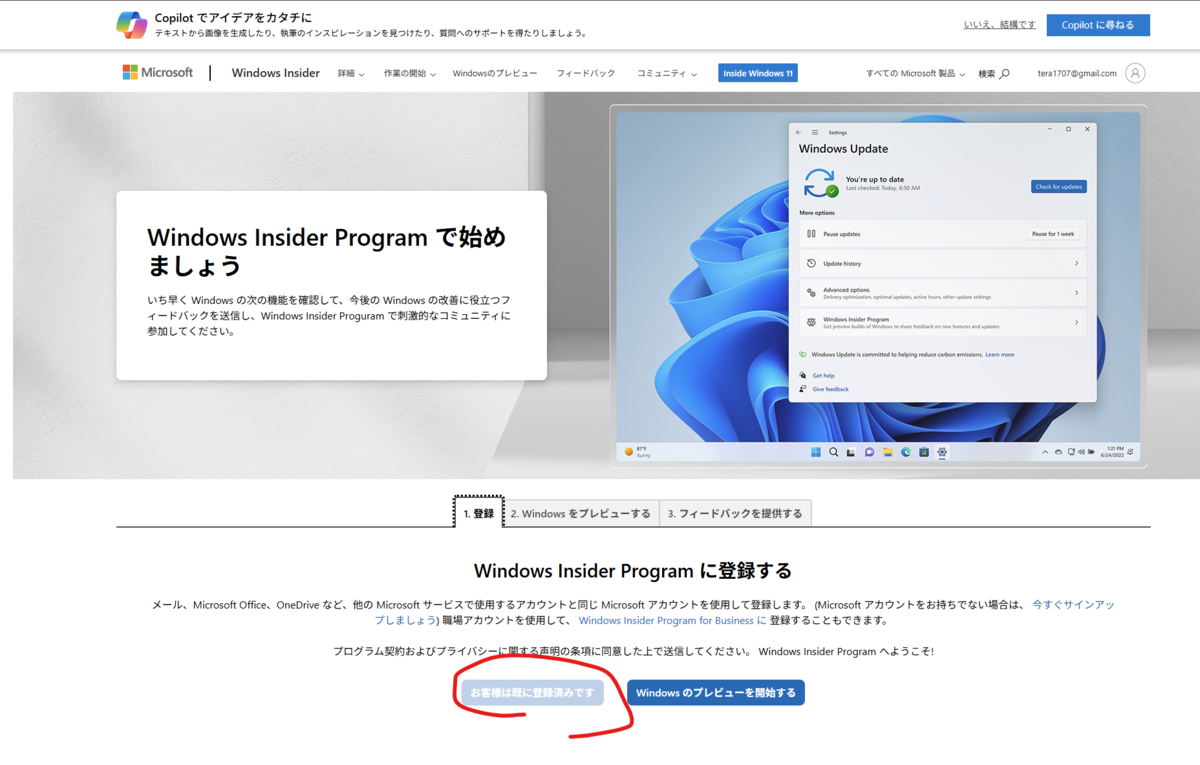
Task: Expand the 作業の開始 dropdown menu
Action: click(410, 74)
